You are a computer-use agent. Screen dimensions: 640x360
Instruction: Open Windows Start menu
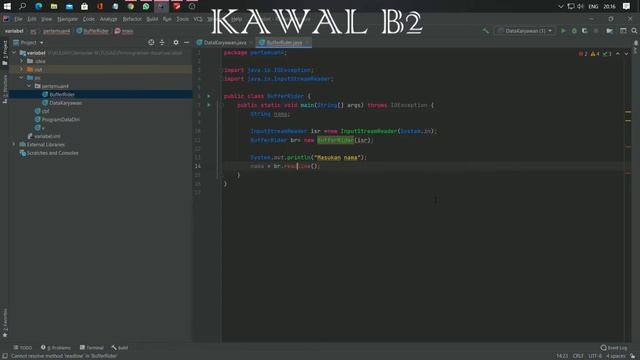coord(7,6)
